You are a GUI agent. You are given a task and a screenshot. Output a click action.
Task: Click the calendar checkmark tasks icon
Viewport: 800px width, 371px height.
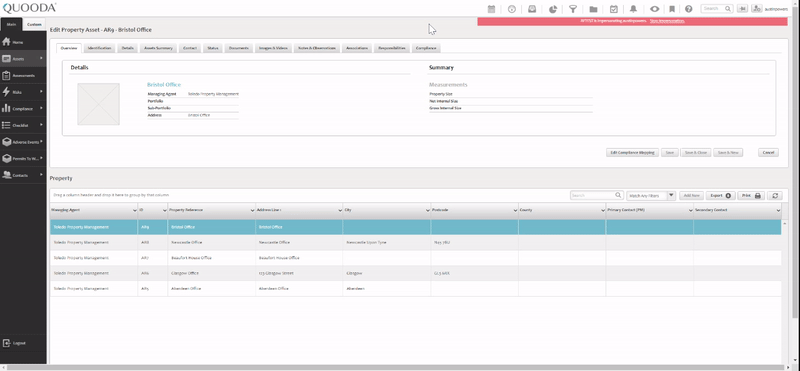tap(614, 9)
